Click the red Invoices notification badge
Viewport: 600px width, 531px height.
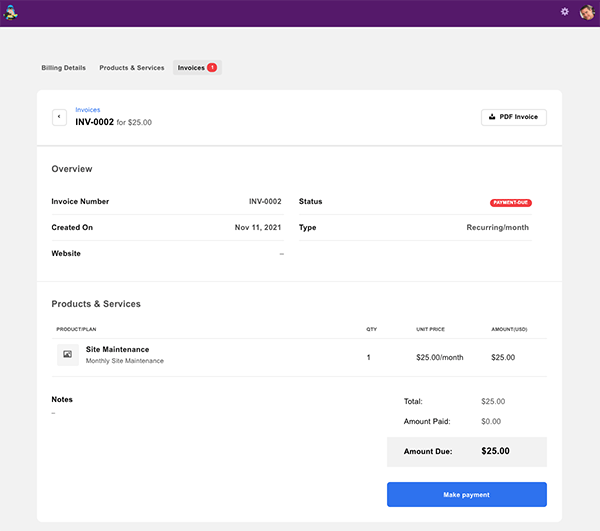tap(212, 68)
